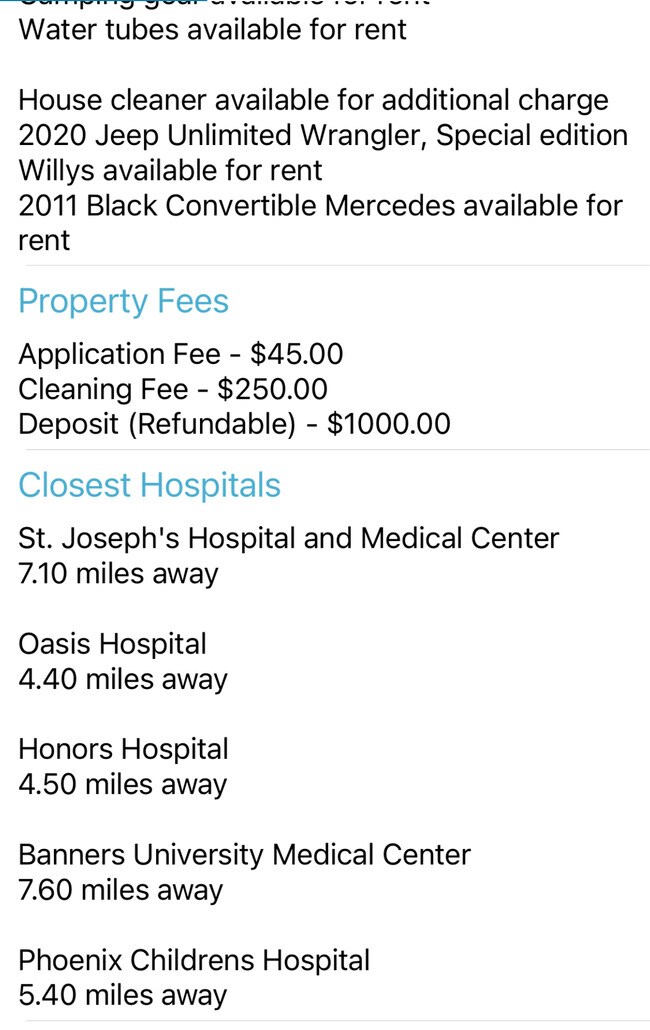
Task: Select the Cleaning Fee - $250.00 line
Action: [x=173, y=389]
